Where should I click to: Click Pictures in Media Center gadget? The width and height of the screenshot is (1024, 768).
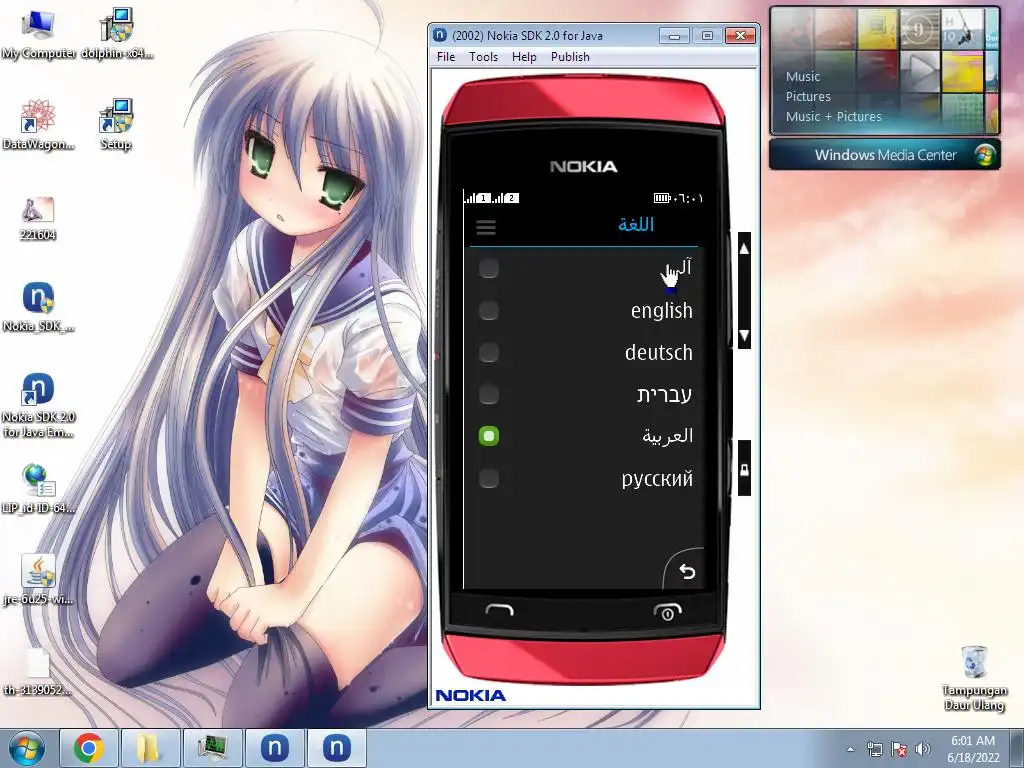pyautogui.click(x=808, y=97)
